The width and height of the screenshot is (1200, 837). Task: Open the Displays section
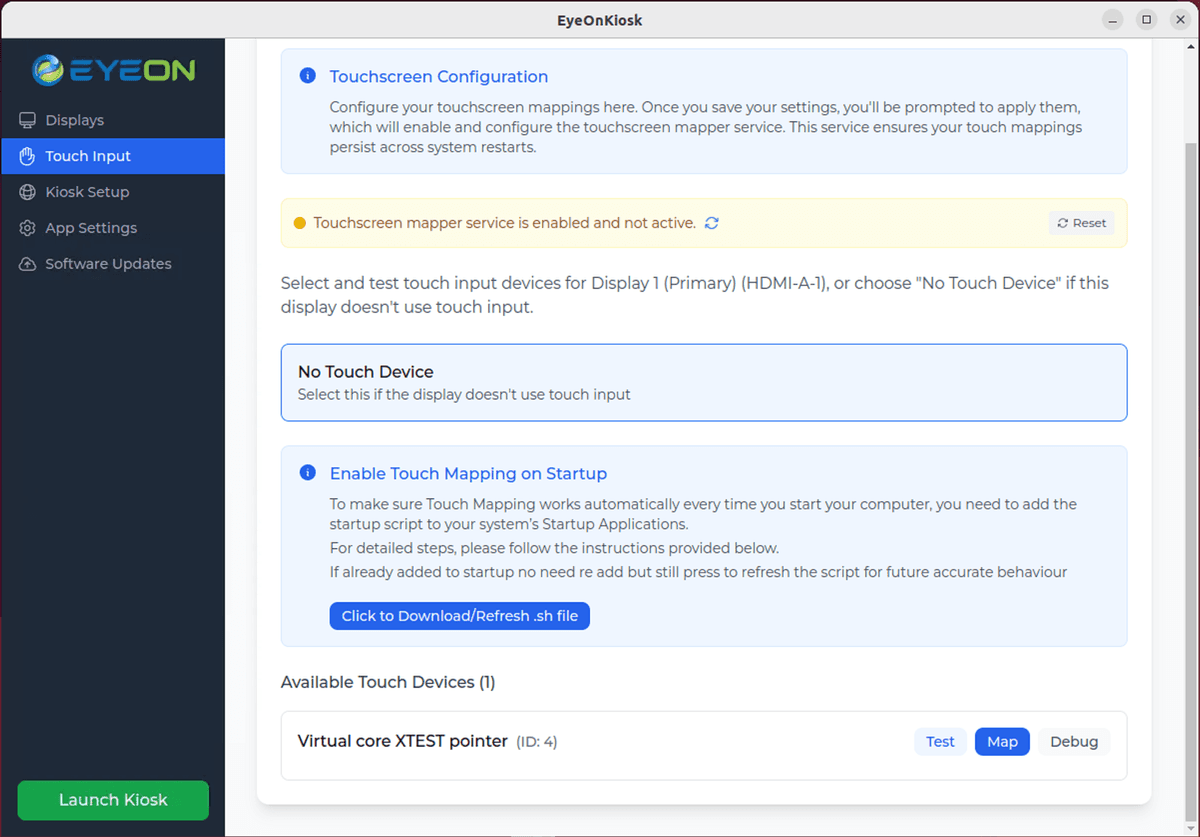[75, 119]
